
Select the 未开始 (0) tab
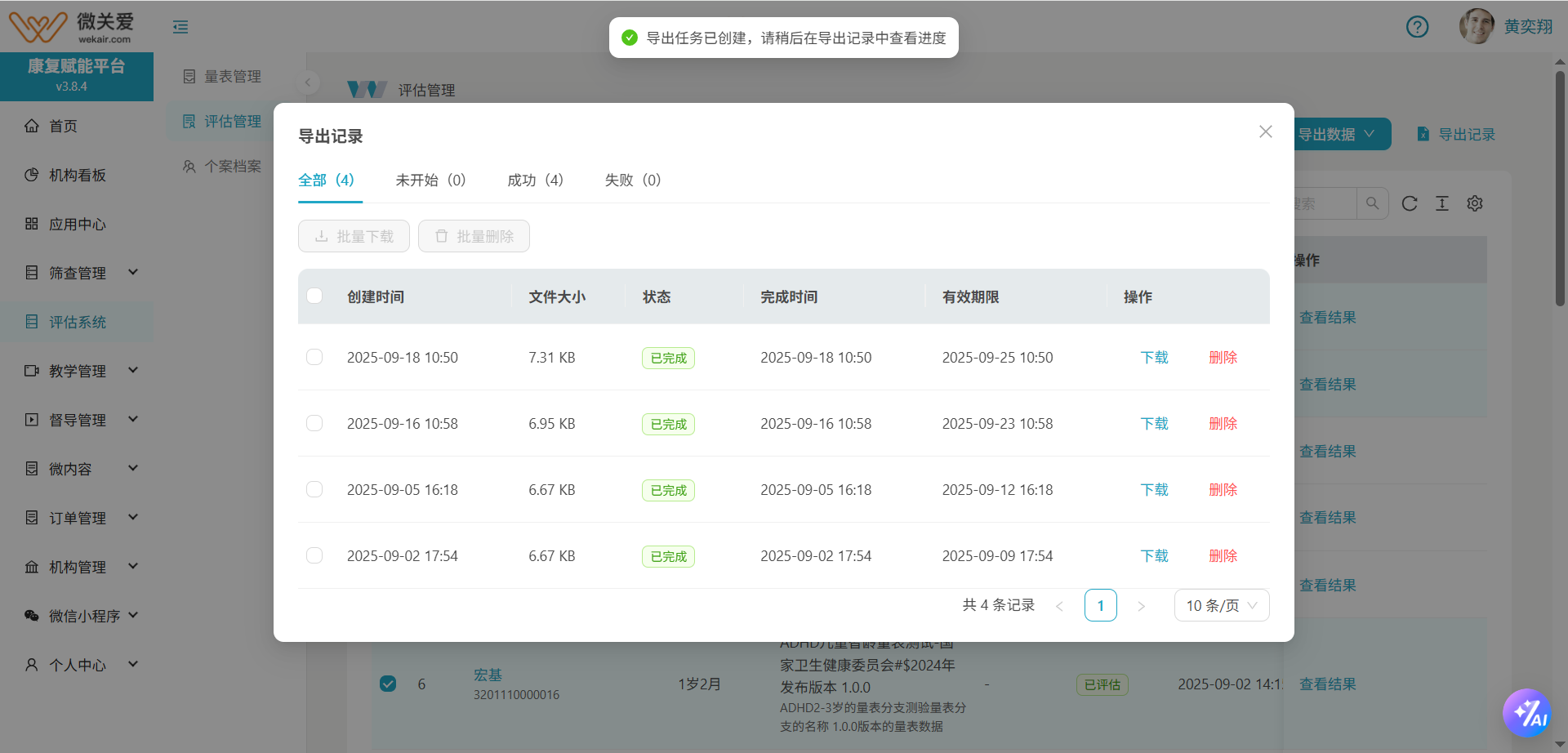point(430,180)
